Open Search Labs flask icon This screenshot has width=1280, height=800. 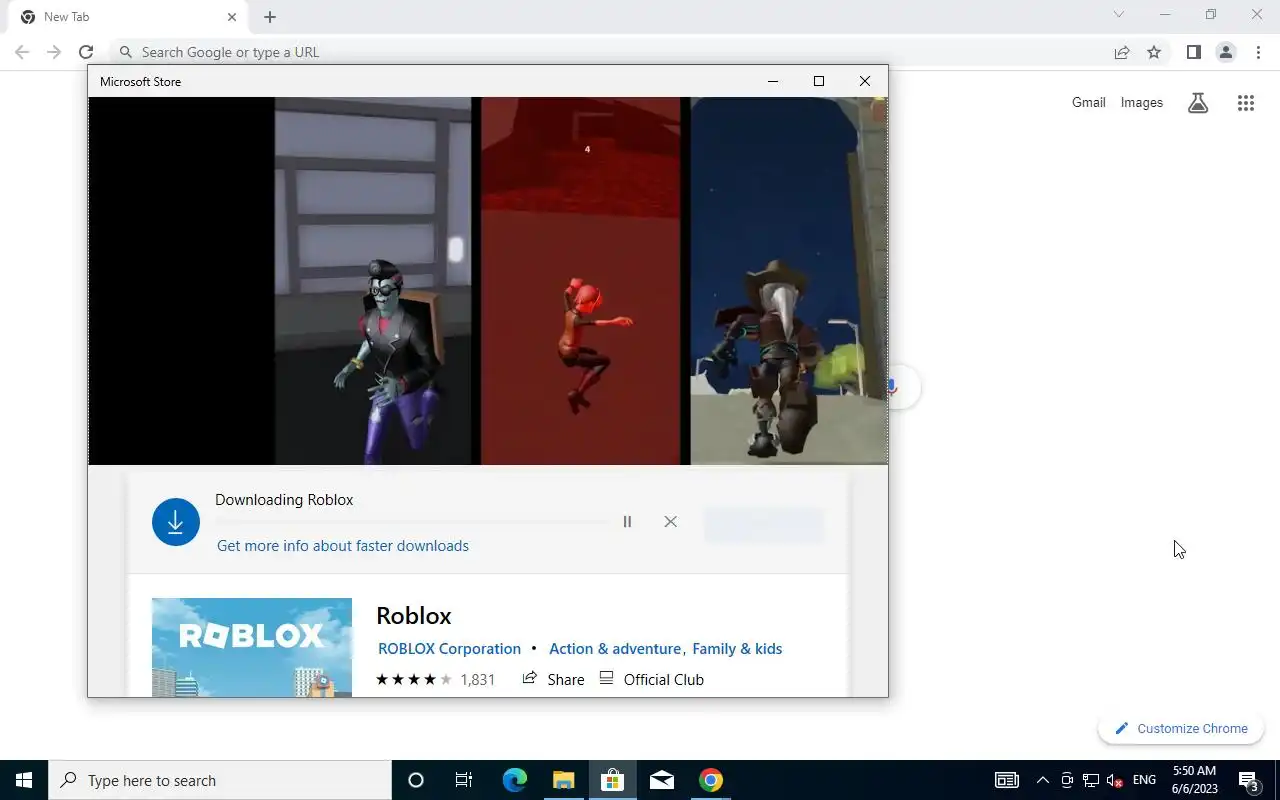tap(1198, 102)
